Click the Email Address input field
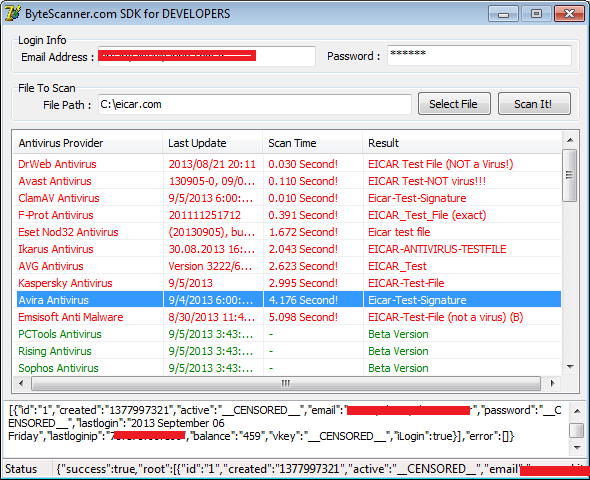Image resolution: width=590 pixels, height=480 pixels. coord(207,56)
